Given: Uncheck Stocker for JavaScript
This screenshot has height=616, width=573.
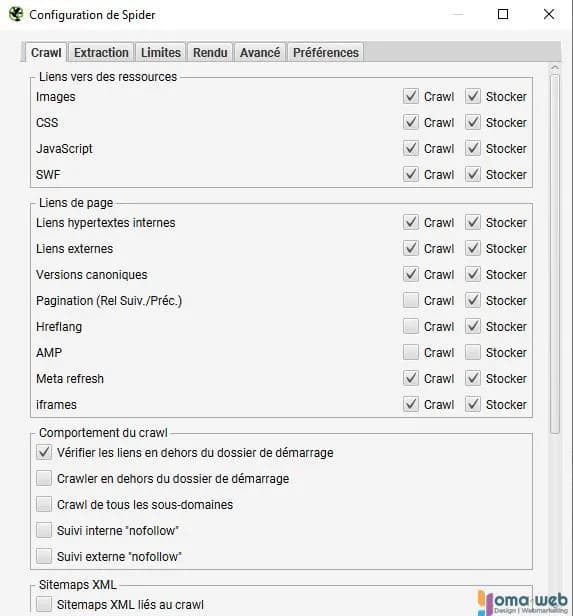Looking at the screenshot, I should click(473, 148).
